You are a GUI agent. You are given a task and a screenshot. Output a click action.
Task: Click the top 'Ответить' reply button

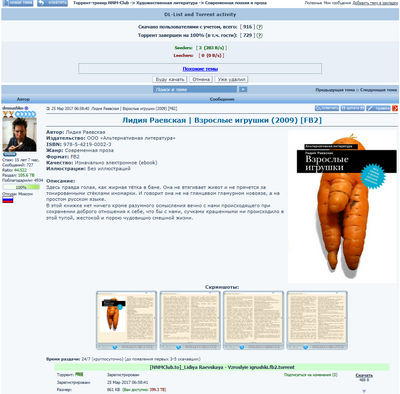tap(52, 3)
